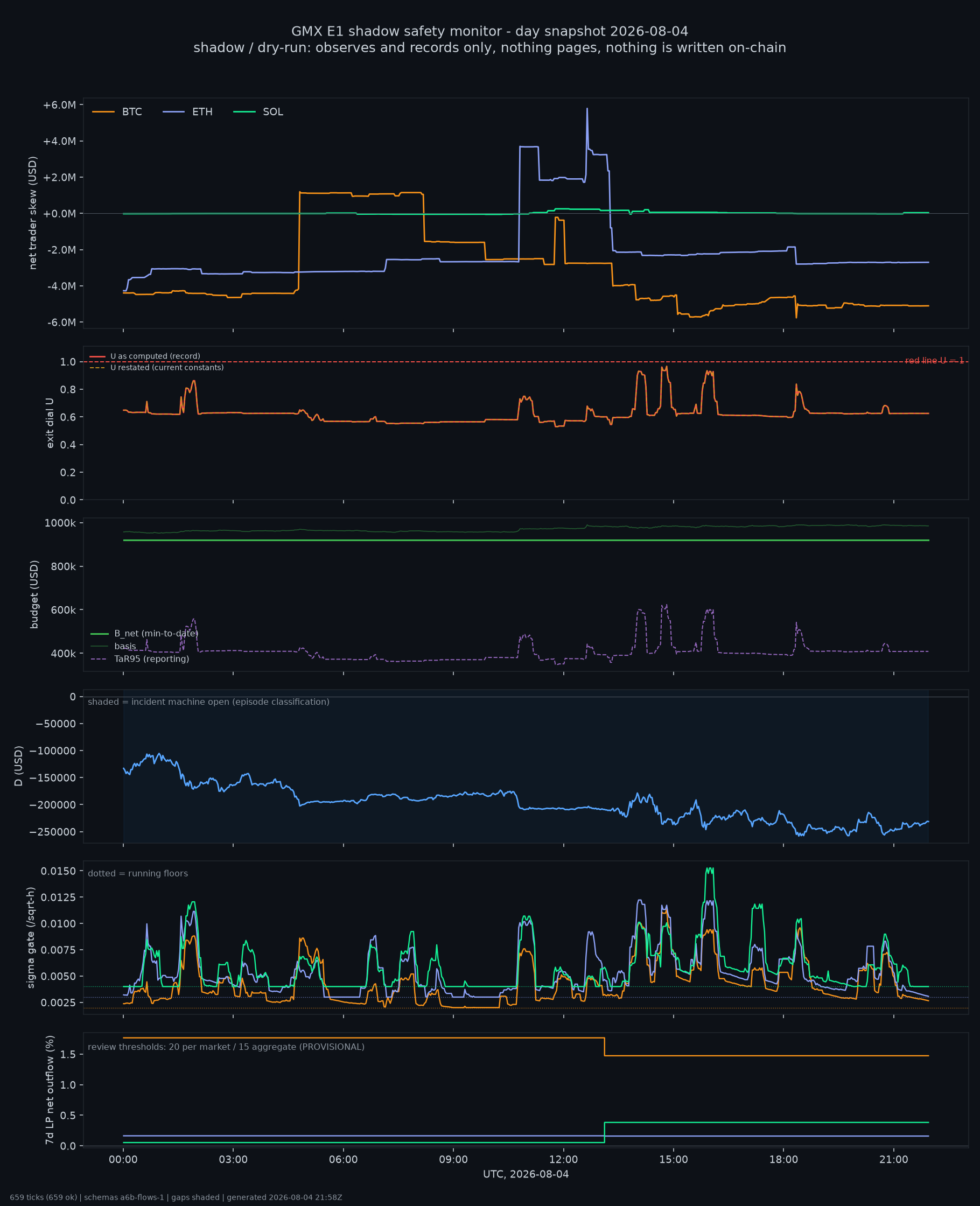
Task: Click the 'U restated (current constants)' legend entry
Action: 157,367
